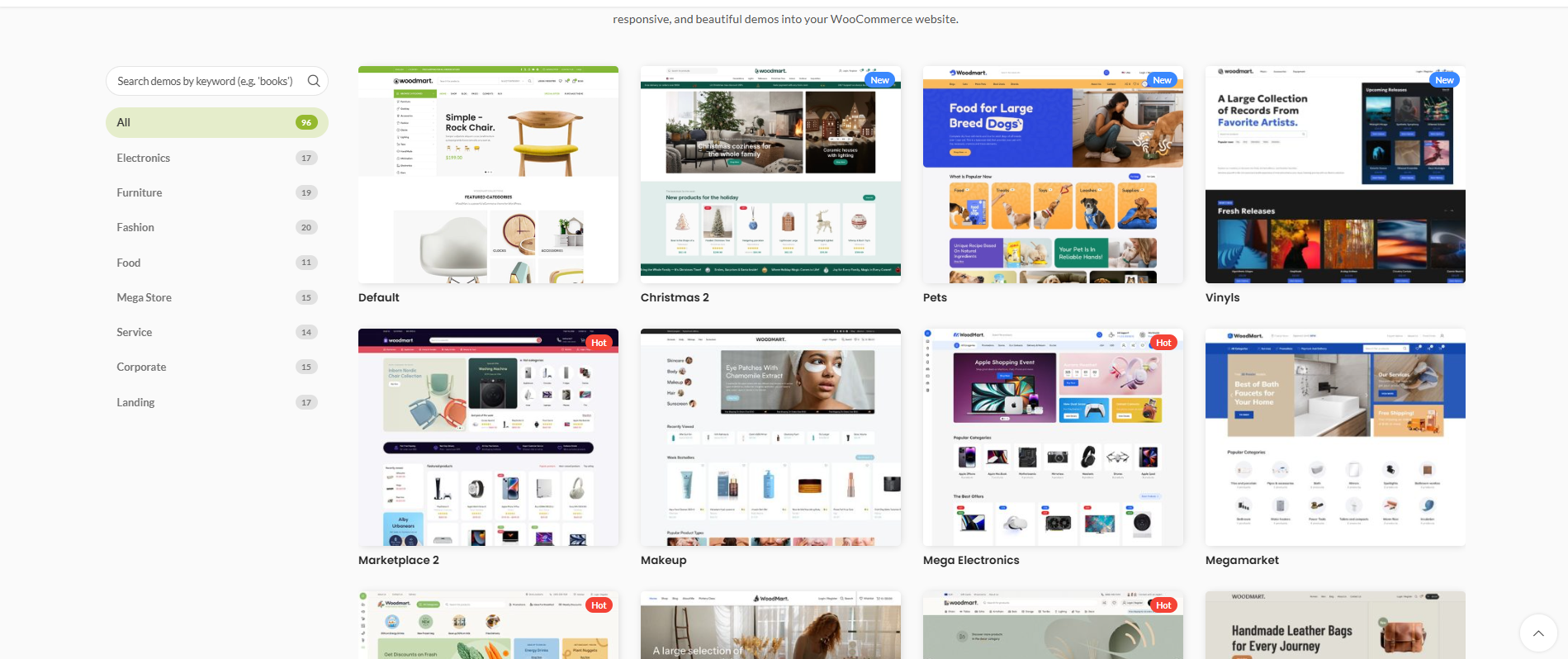
Task: Click the Vinyls title link
Action: 1223,297
